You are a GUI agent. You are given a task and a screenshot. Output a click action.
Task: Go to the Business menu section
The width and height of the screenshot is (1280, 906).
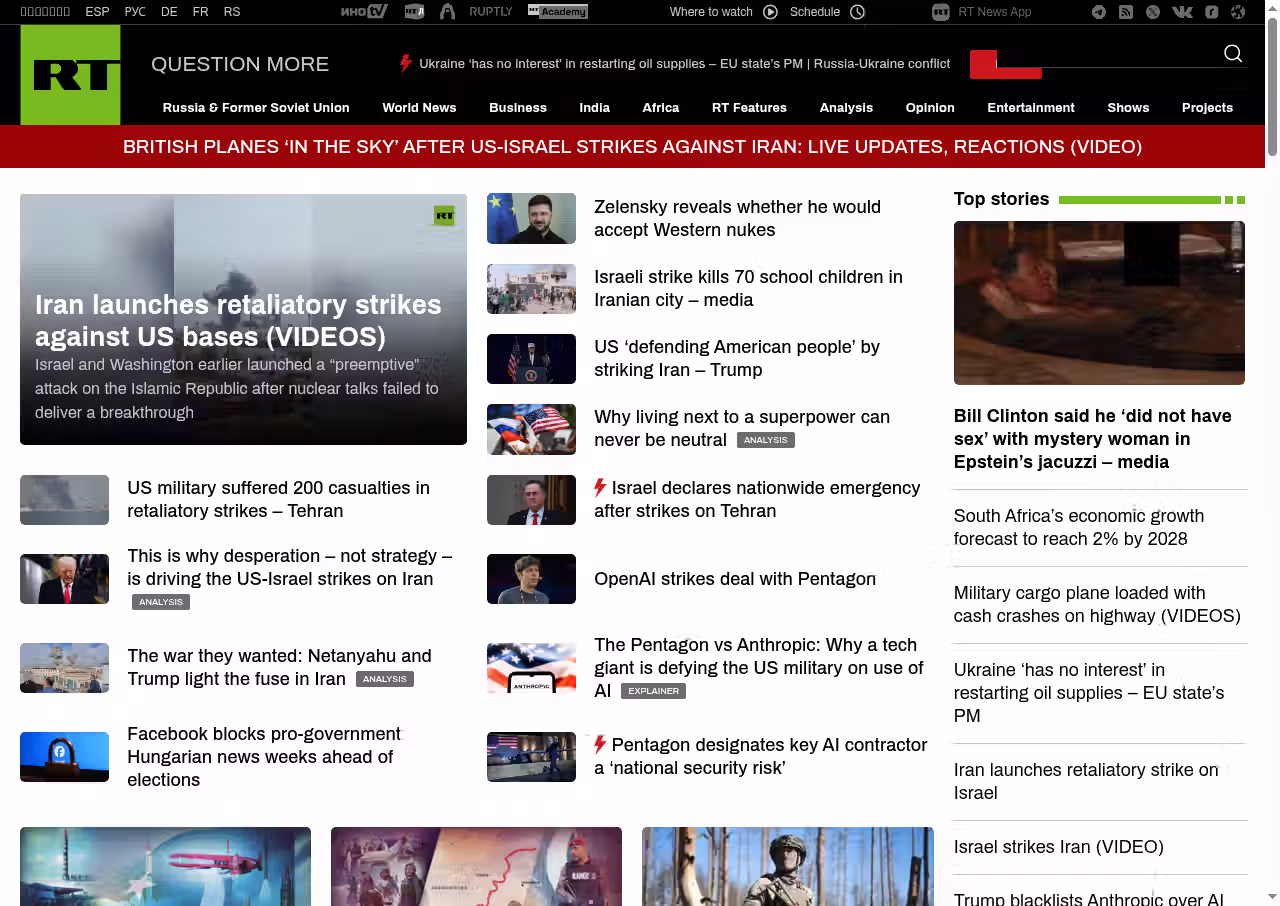(517, 108)
